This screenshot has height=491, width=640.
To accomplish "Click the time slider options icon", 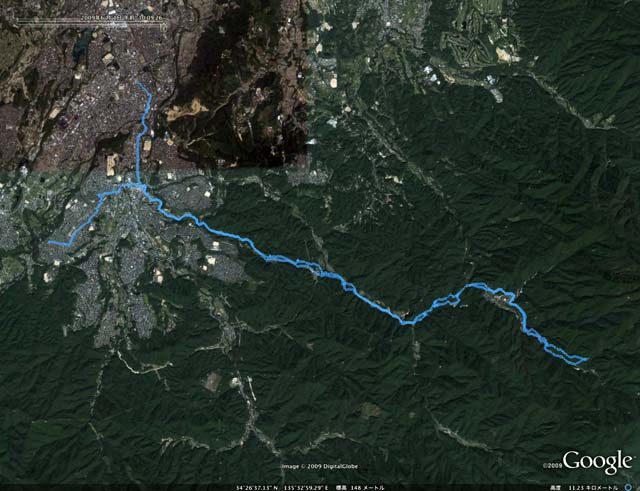I will point(163,27).
